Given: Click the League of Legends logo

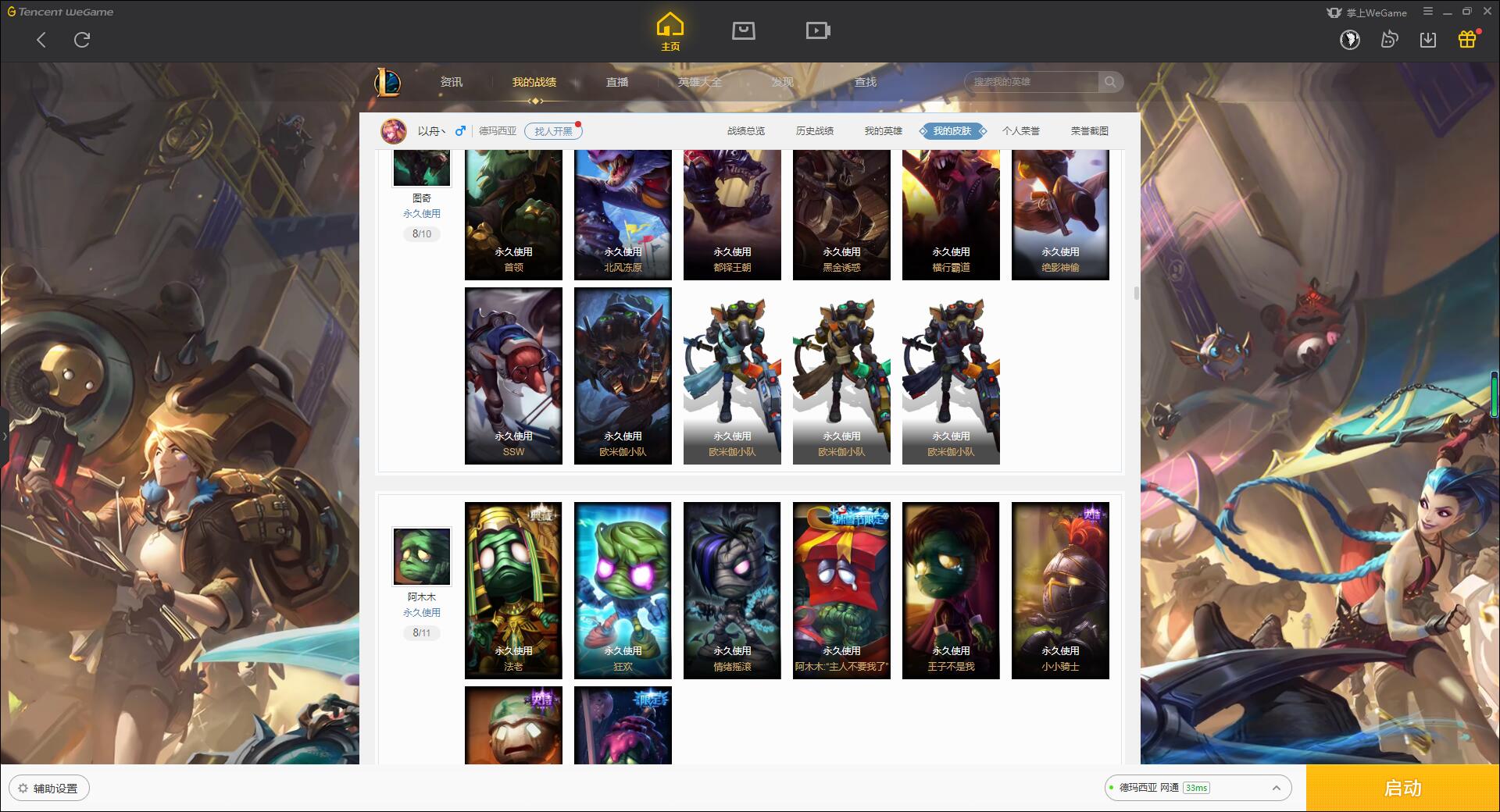Looking at the screenshot, I should (388, 82).
